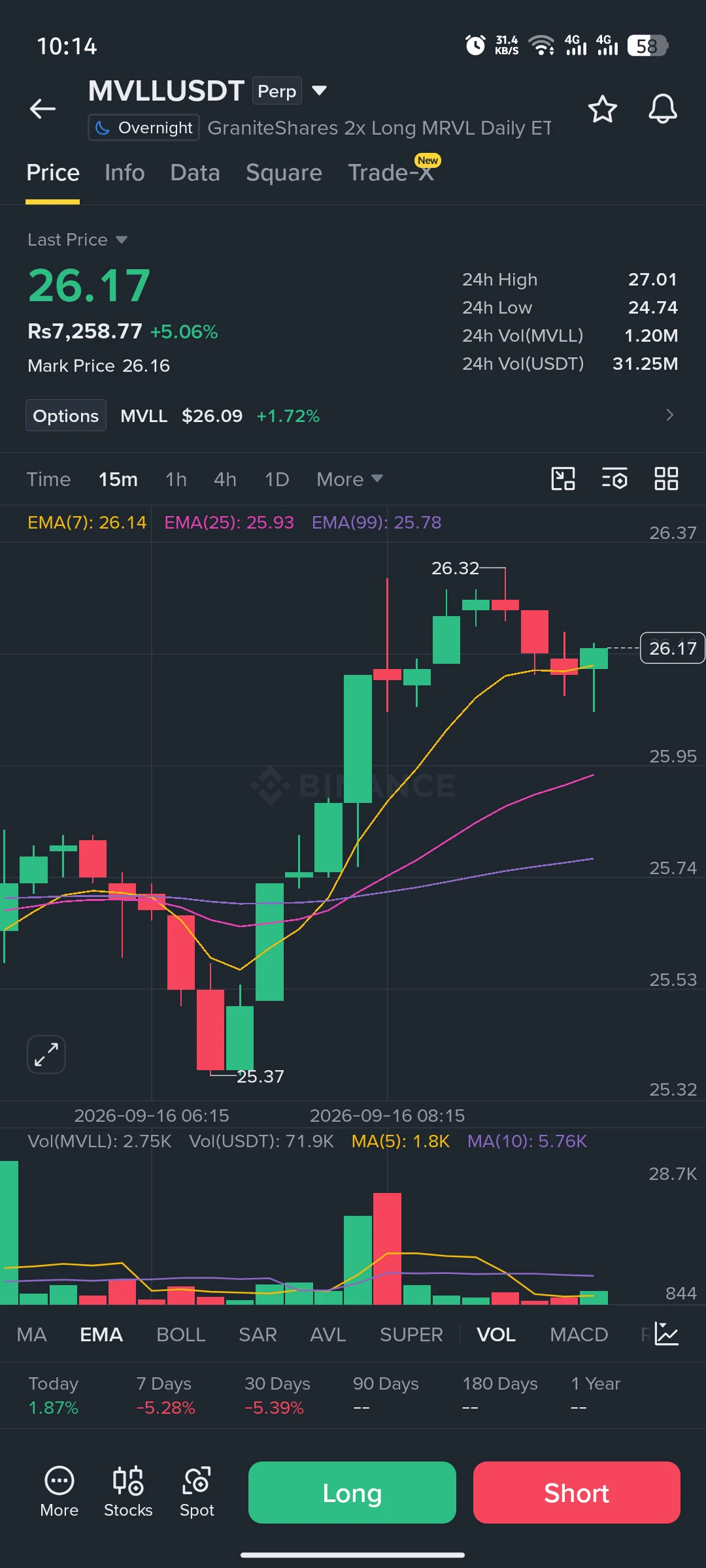The image size is (706, 1568).
Task: Select the 1h interval
Action: [176, 480]
